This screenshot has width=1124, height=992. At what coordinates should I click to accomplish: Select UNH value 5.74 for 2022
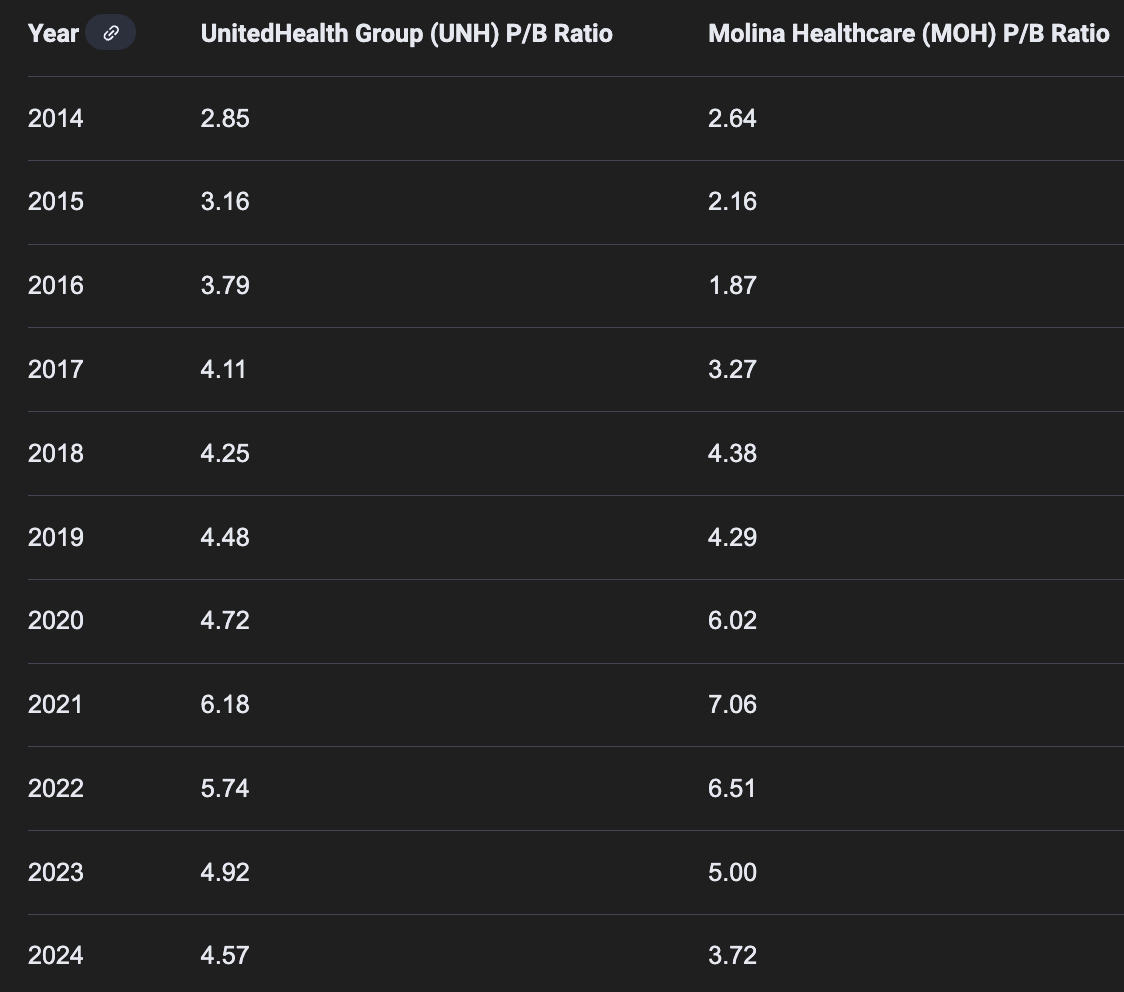tap(225, 788)
